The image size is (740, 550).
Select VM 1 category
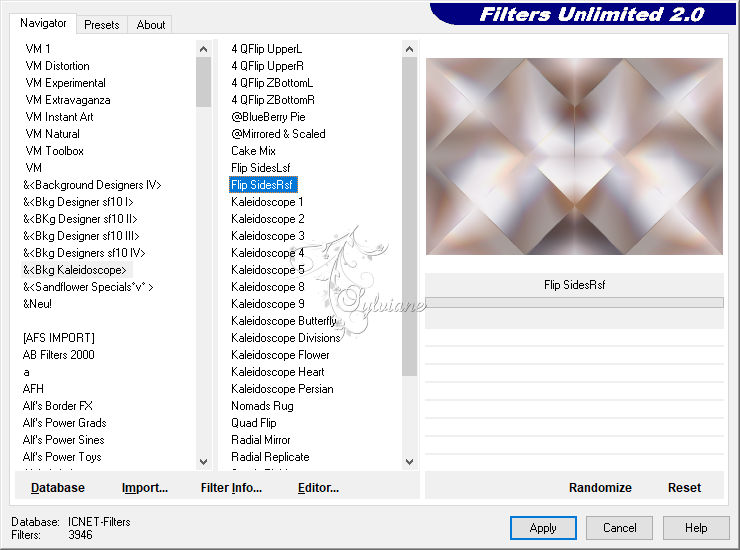[x=38, y=49]
